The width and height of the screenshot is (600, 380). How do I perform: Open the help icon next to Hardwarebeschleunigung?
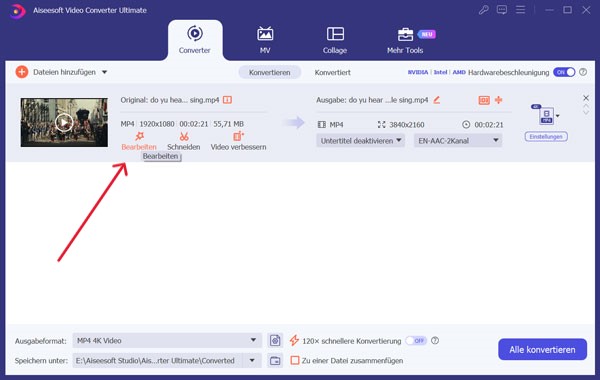583,72
